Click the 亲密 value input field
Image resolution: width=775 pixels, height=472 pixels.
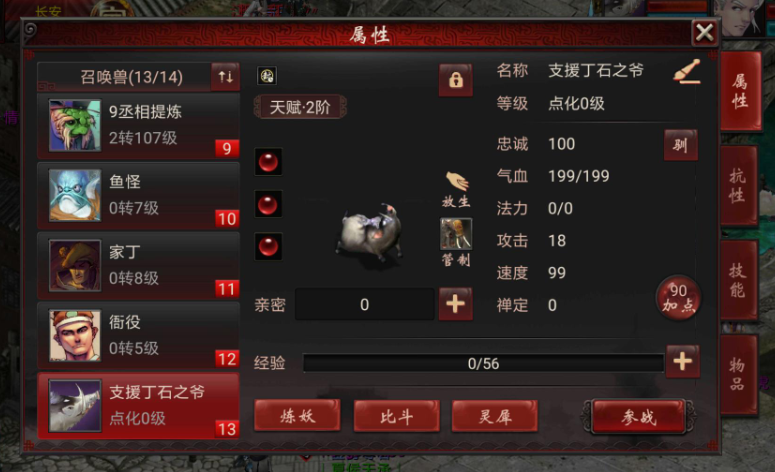pyautogui.click(x=365, y=304)
